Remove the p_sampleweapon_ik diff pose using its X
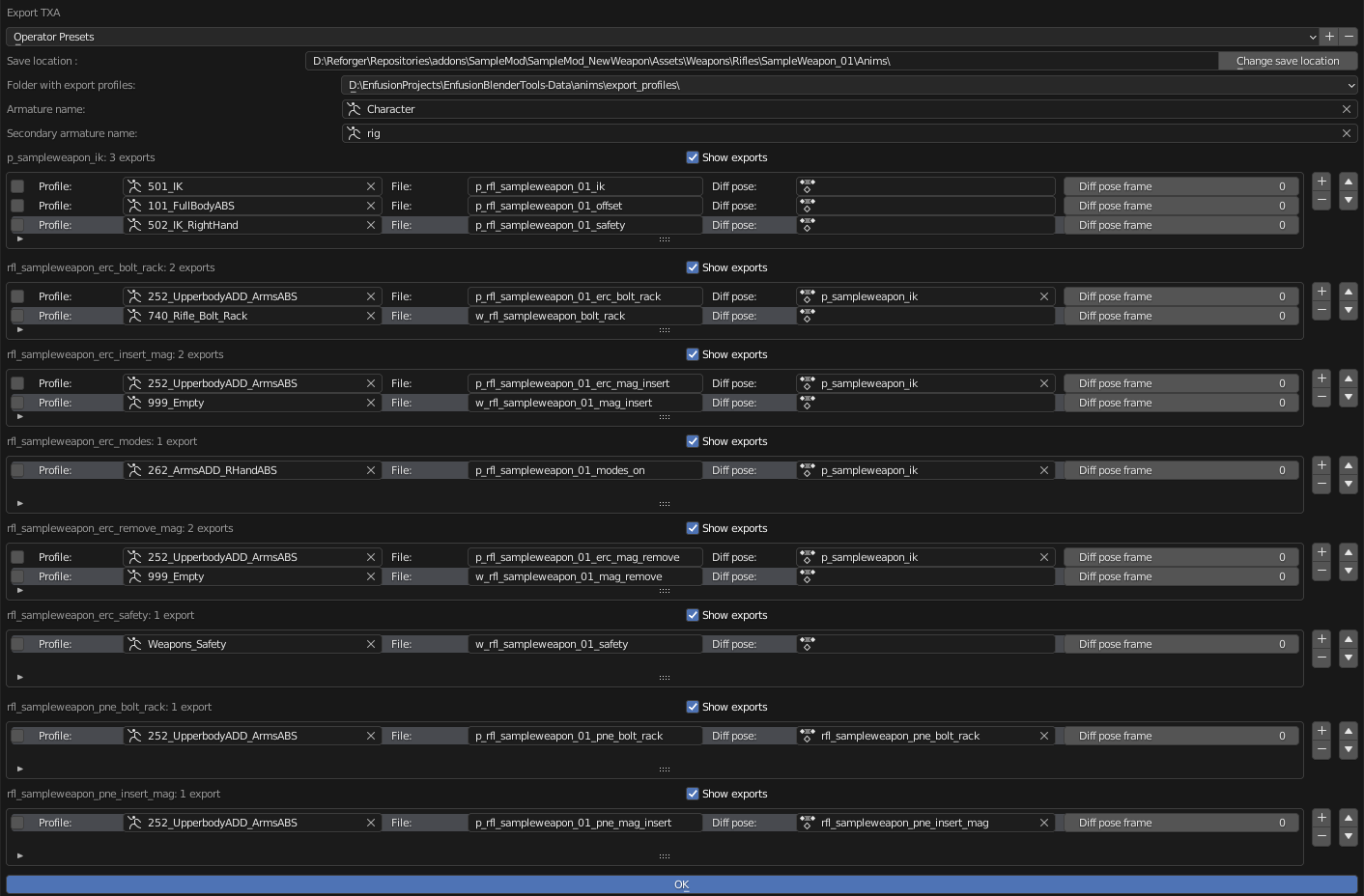1364x896 pixels. click(x=1043, y=296)
